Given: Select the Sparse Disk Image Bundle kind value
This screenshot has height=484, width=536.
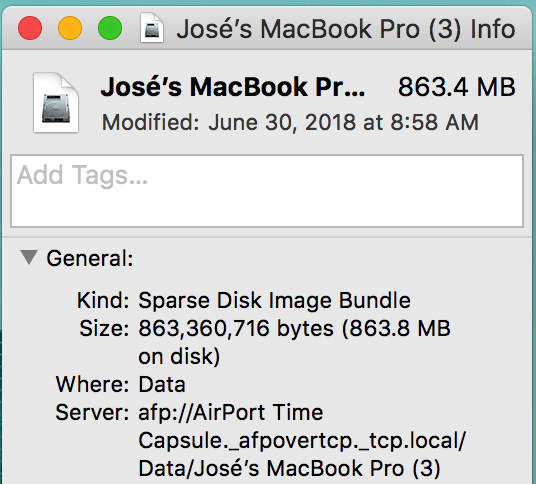Looking at the screenshot, I should (274, 301).
